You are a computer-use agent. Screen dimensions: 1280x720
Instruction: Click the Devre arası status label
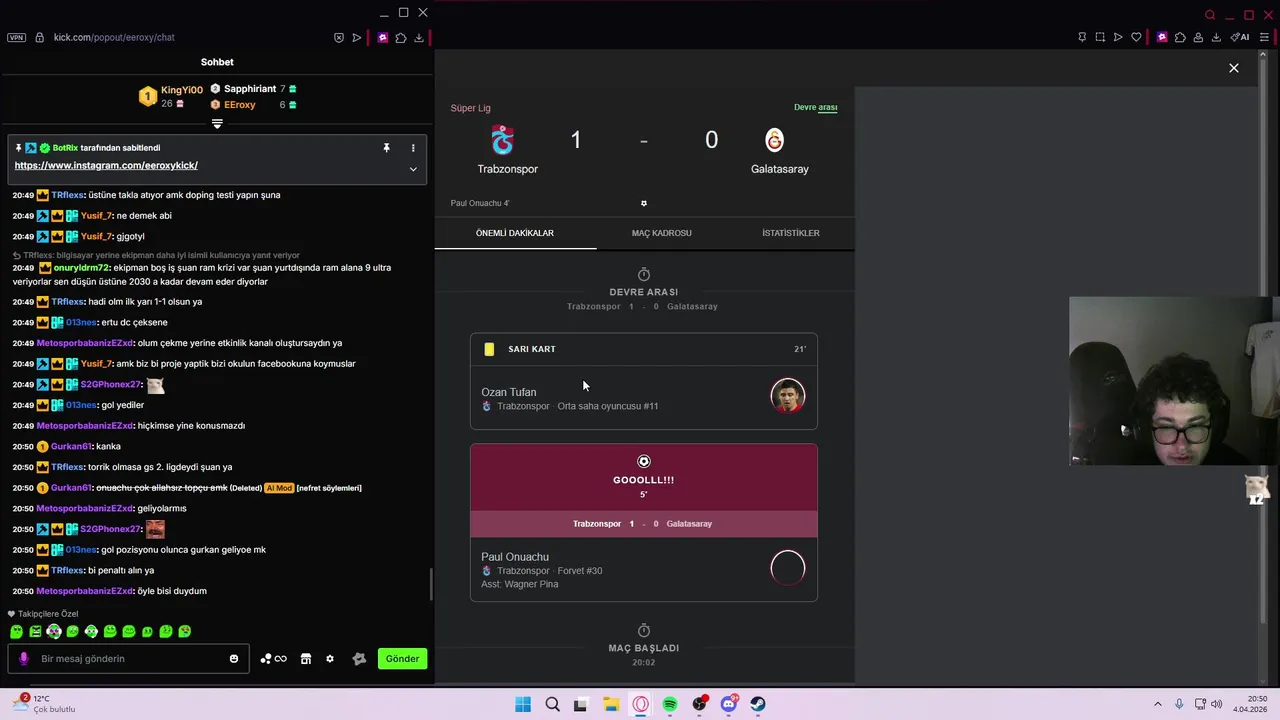click(816, 108)
